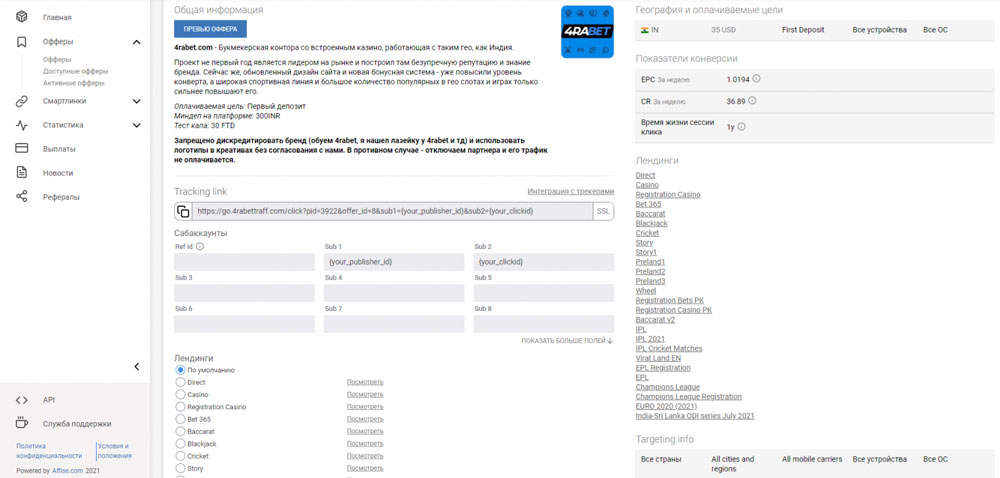Copy the tracking link with copy icon
1000x478 pixels.
[x=183, y=211]
